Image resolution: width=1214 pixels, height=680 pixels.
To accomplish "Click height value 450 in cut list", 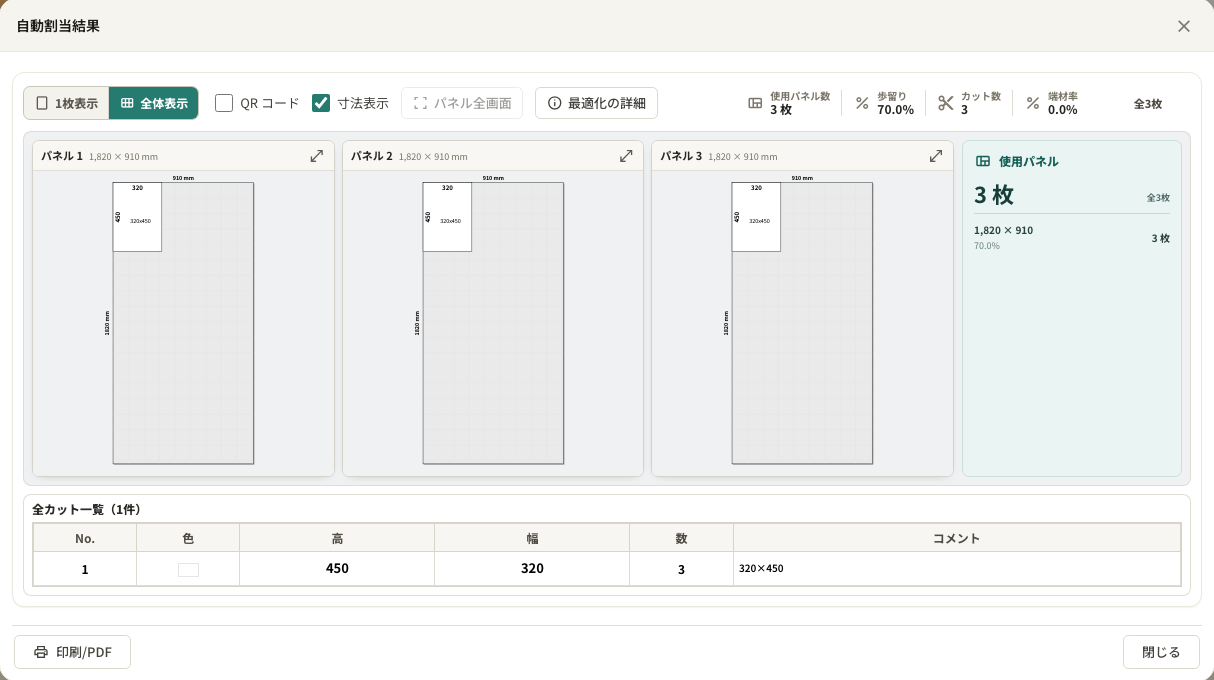I will 337,568.
